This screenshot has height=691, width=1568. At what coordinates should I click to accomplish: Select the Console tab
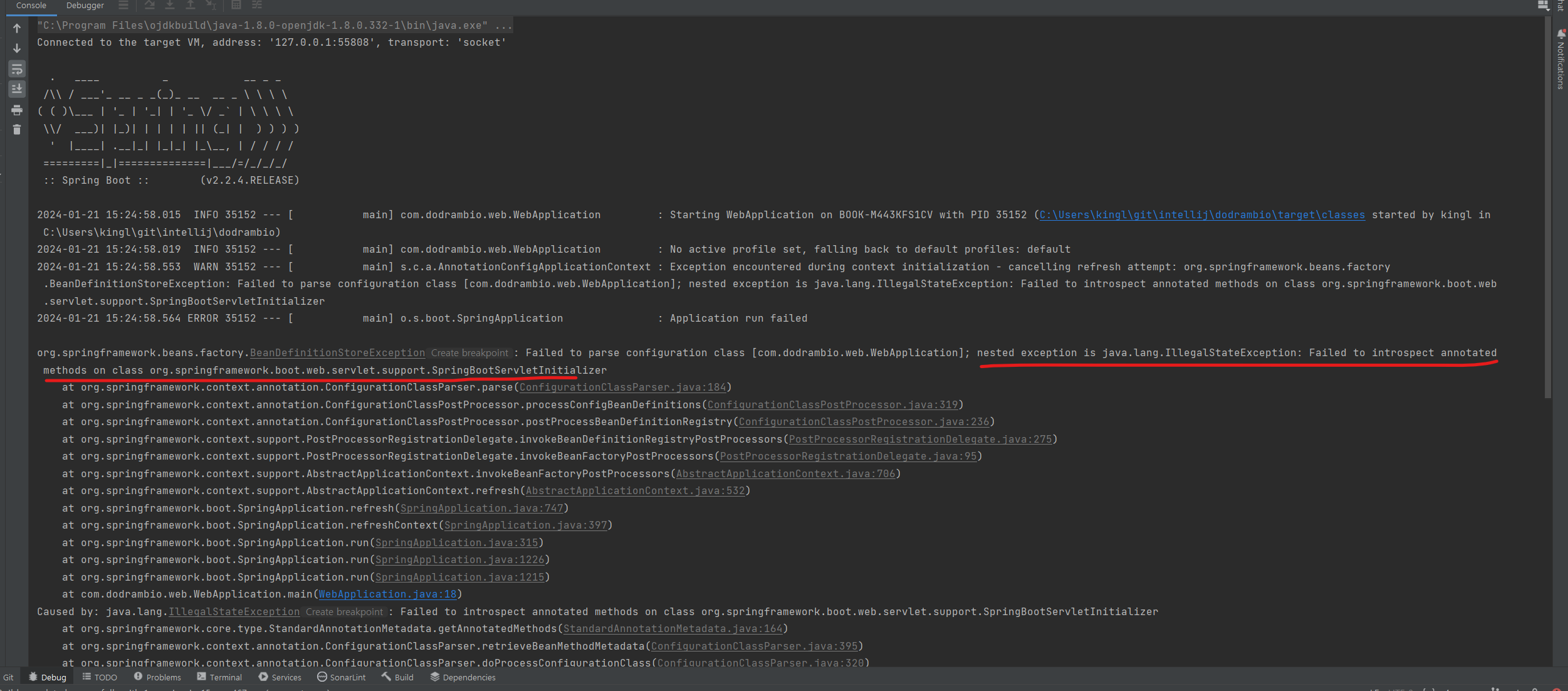pos(31,6)
